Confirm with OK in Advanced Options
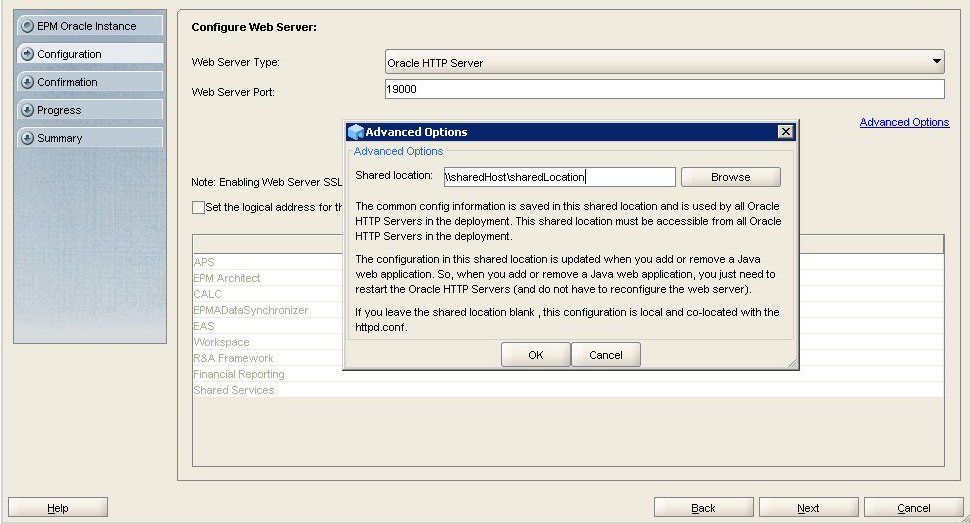The height and width of the screenshot is (524, 971). click(536, 355)
